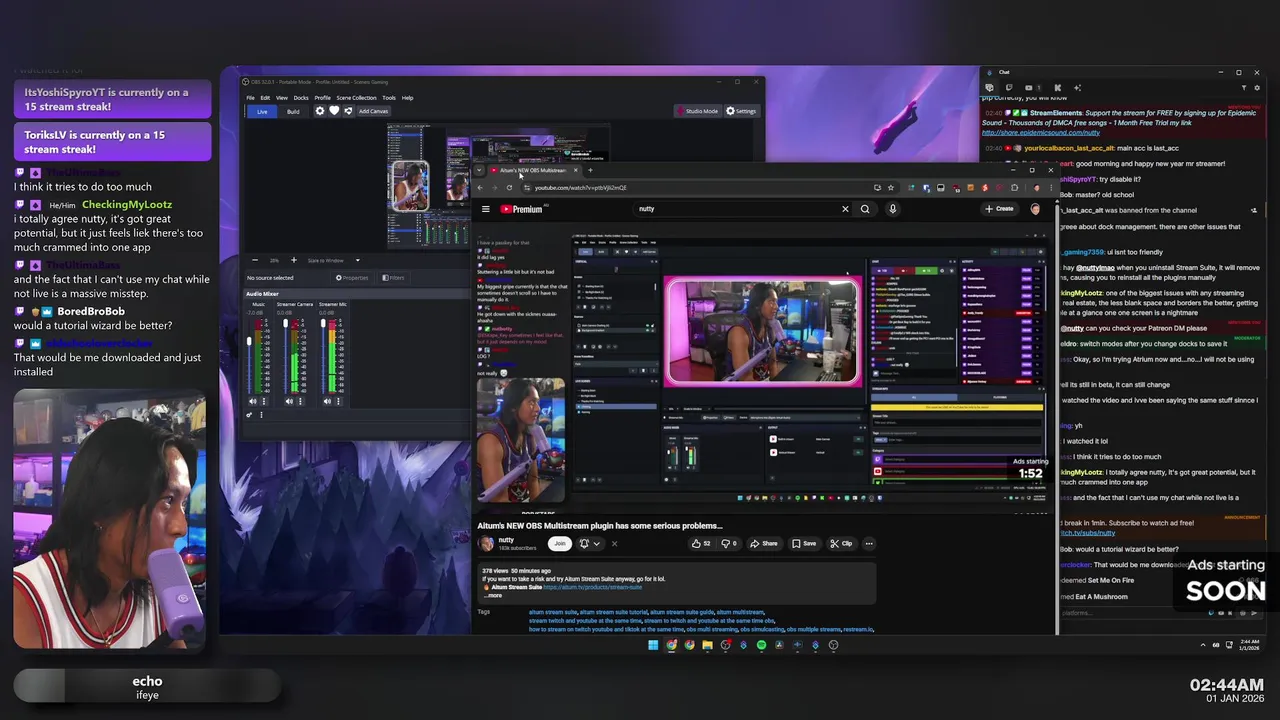Open the Edit menu in OBS
The height and width of the screenshot is (720, 1280).
click(x=265, y=98)
